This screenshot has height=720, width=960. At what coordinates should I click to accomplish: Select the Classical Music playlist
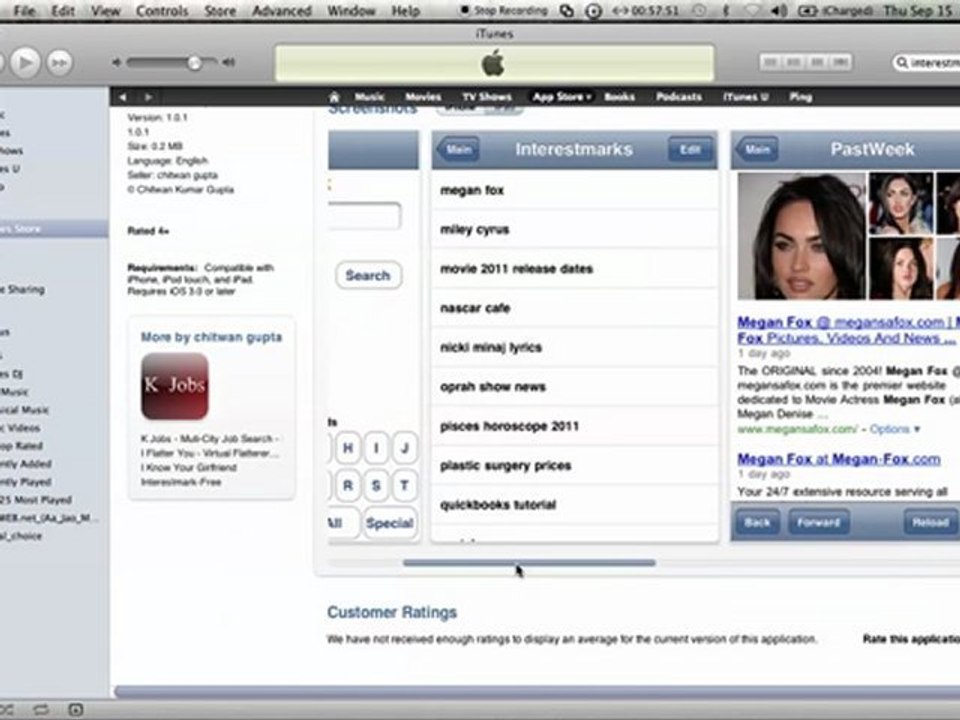pyautogui.click(x=24, y=410)
